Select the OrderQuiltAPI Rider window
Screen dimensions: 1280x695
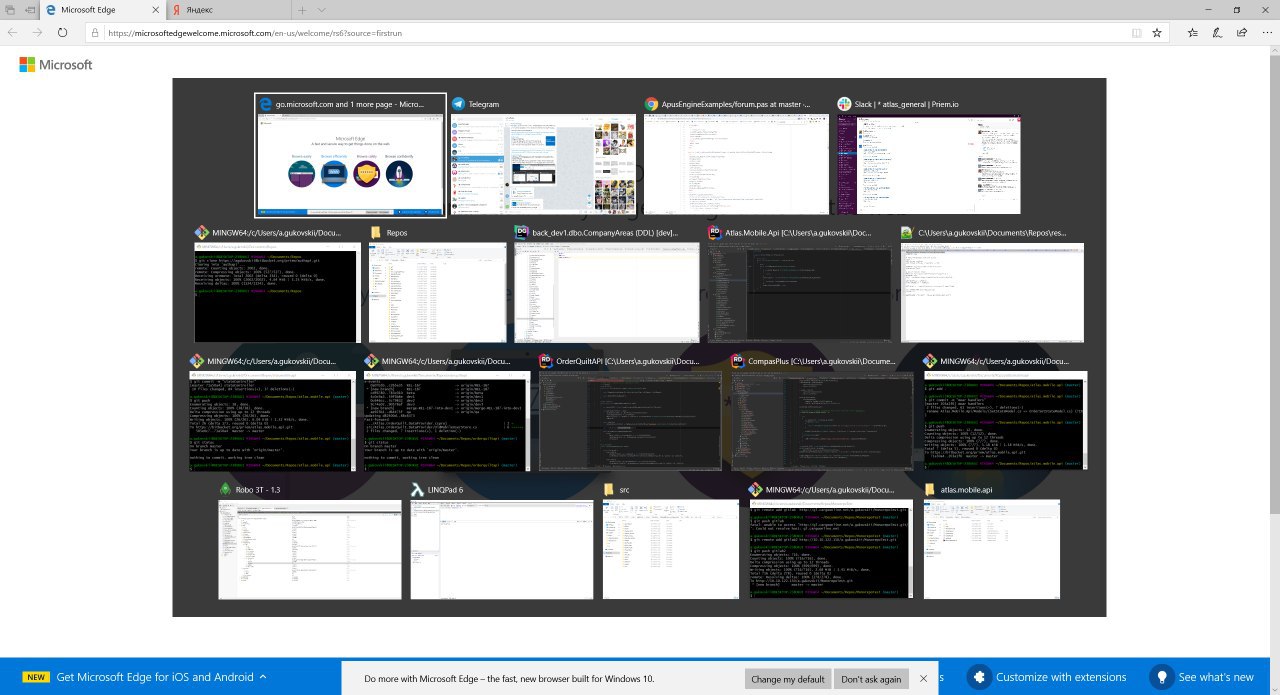coord(630,412)
